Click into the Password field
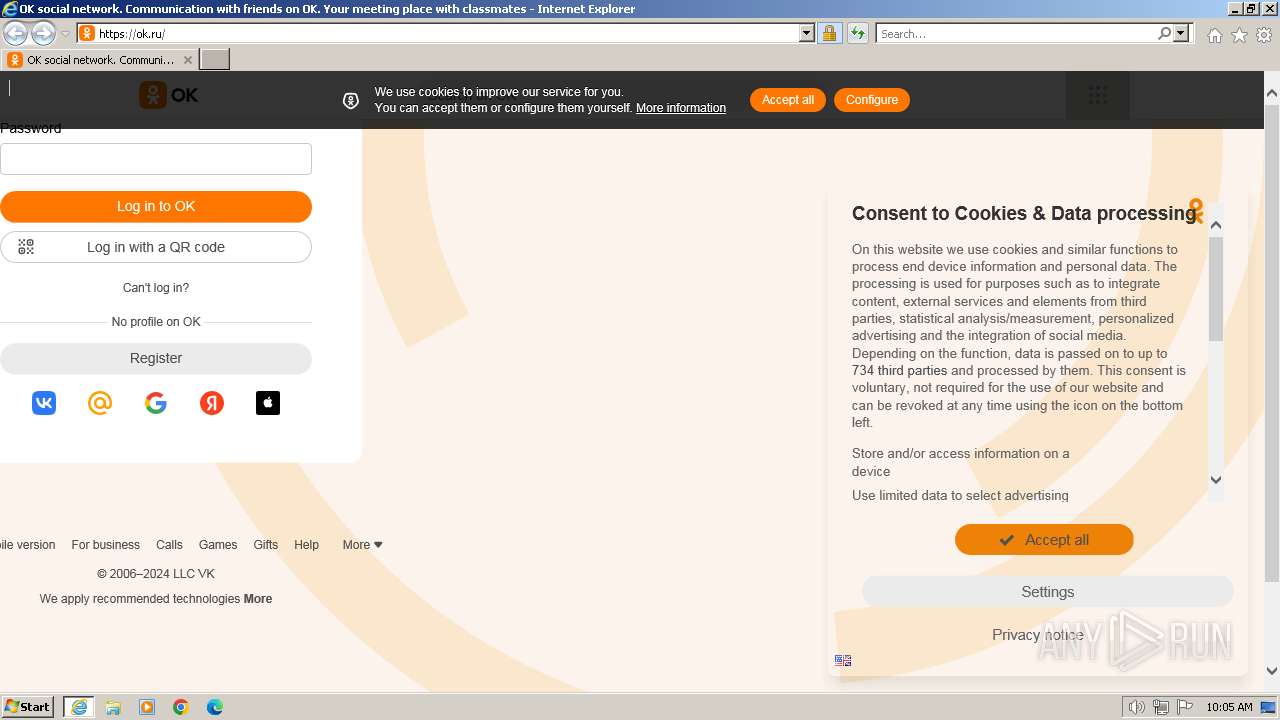The image size is (1280, 720). point(156,159)
